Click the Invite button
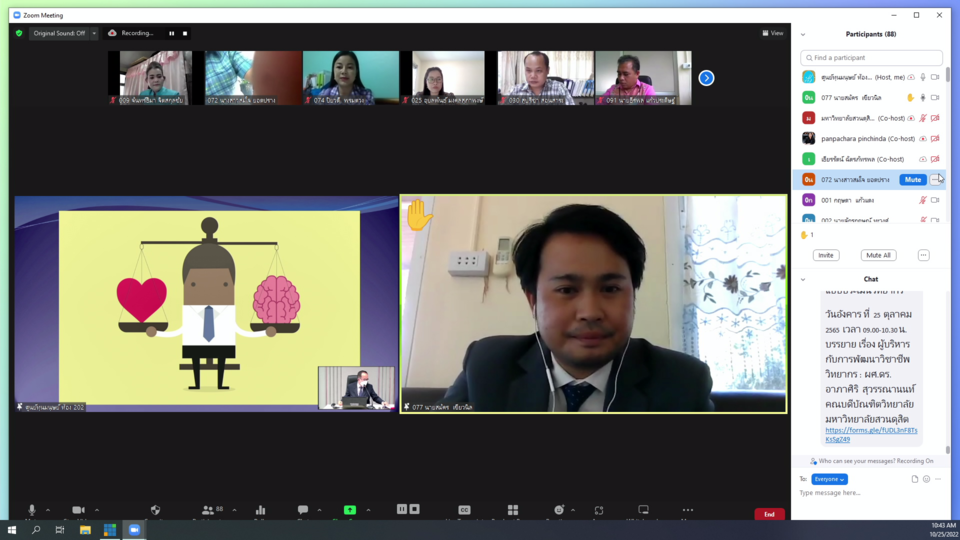Viewport: 960px width, 540px height. [825, 255]
